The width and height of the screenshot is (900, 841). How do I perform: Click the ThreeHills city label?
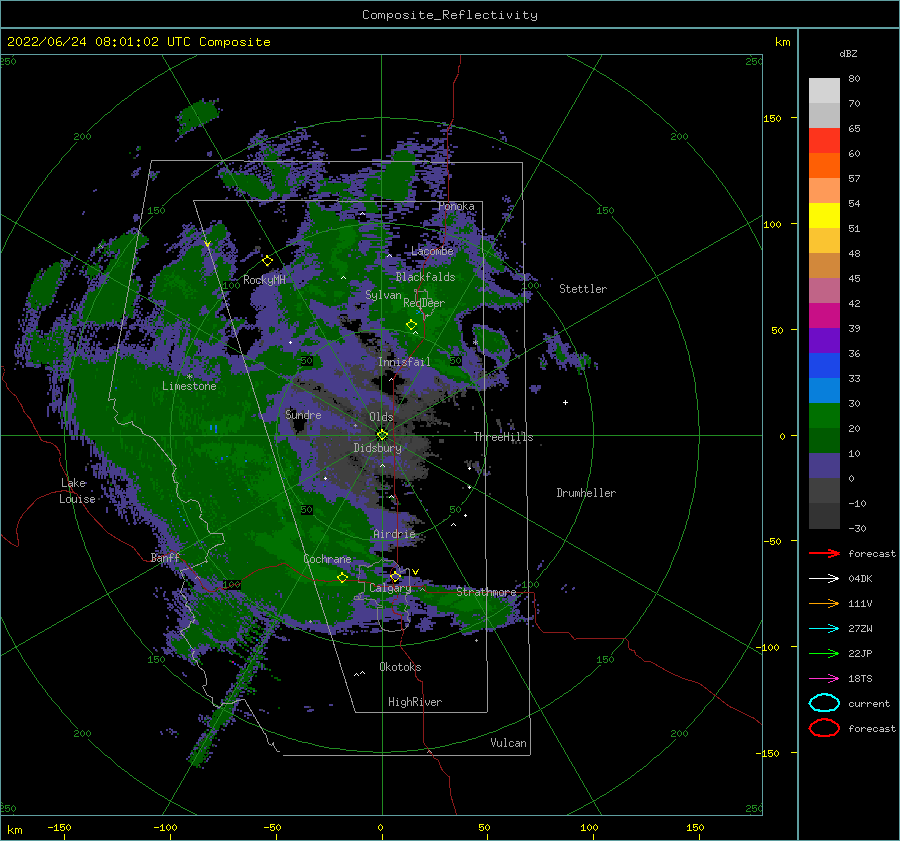pos(503,437)
